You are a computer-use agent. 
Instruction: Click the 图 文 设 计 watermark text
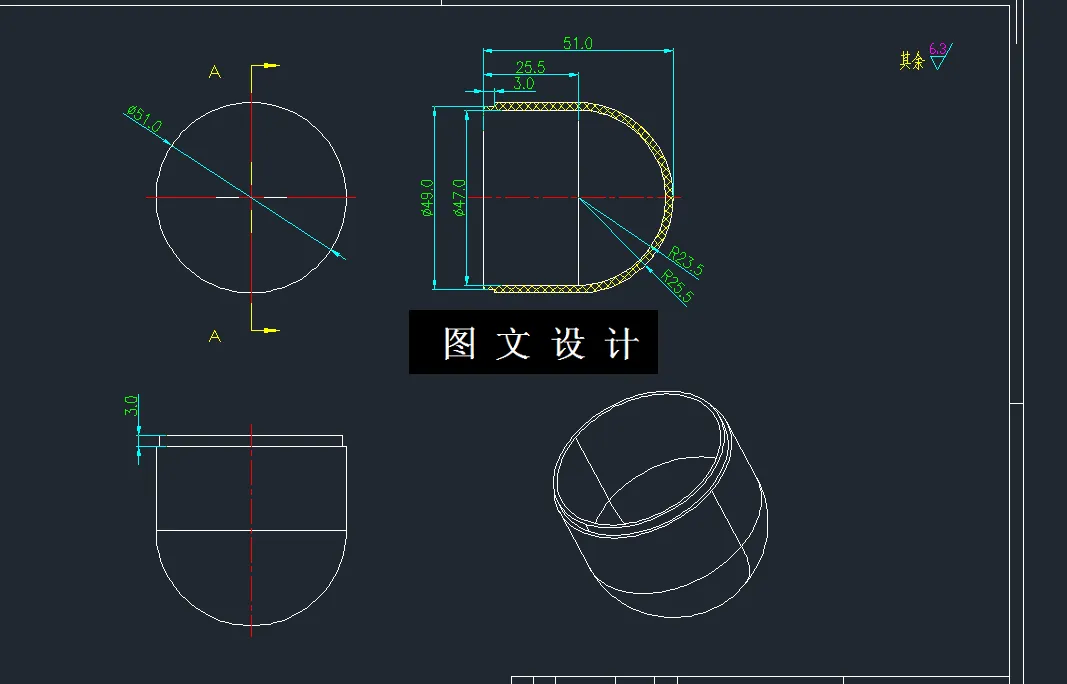click(x=536, y=341)
